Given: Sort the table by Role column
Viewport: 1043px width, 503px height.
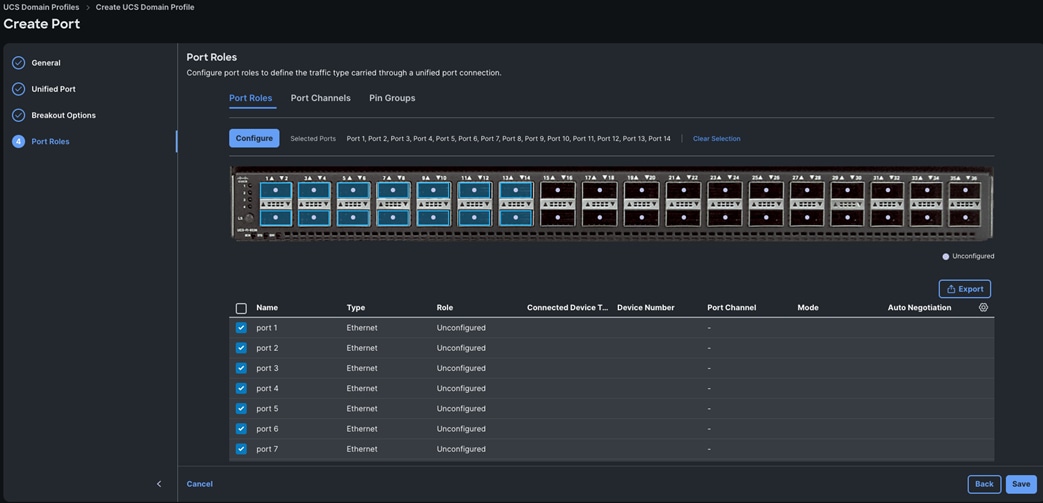Looking at the screenshot, I should 445,307.
